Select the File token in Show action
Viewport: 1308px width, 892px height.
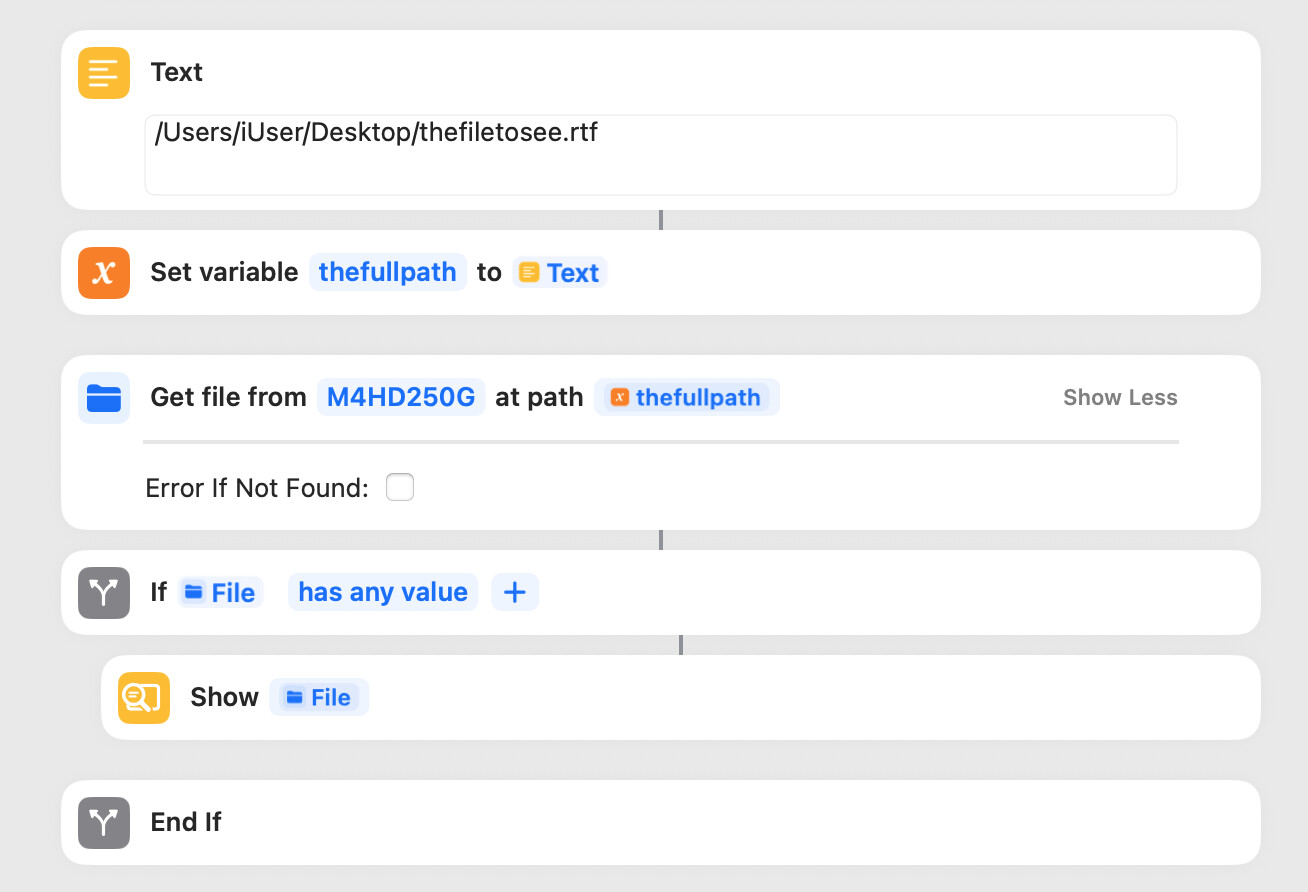[x=319, y=698]
